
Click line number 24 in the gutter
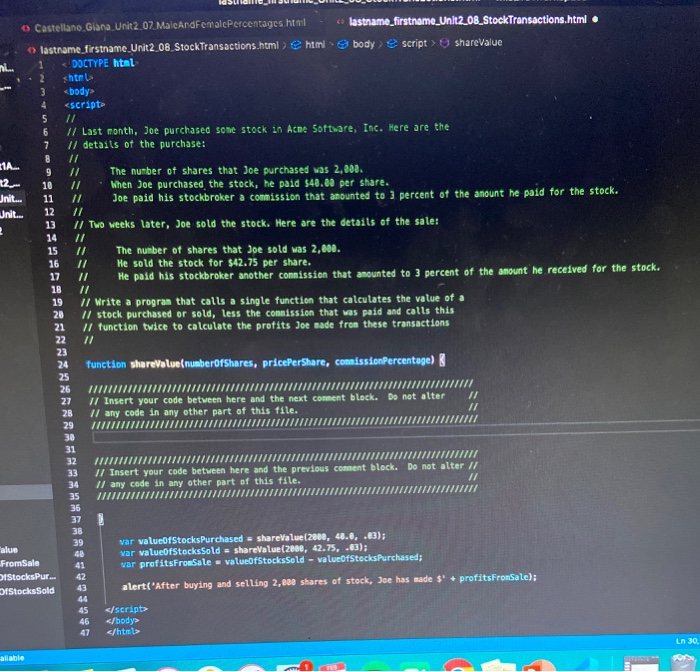click(x=62, y=364)
